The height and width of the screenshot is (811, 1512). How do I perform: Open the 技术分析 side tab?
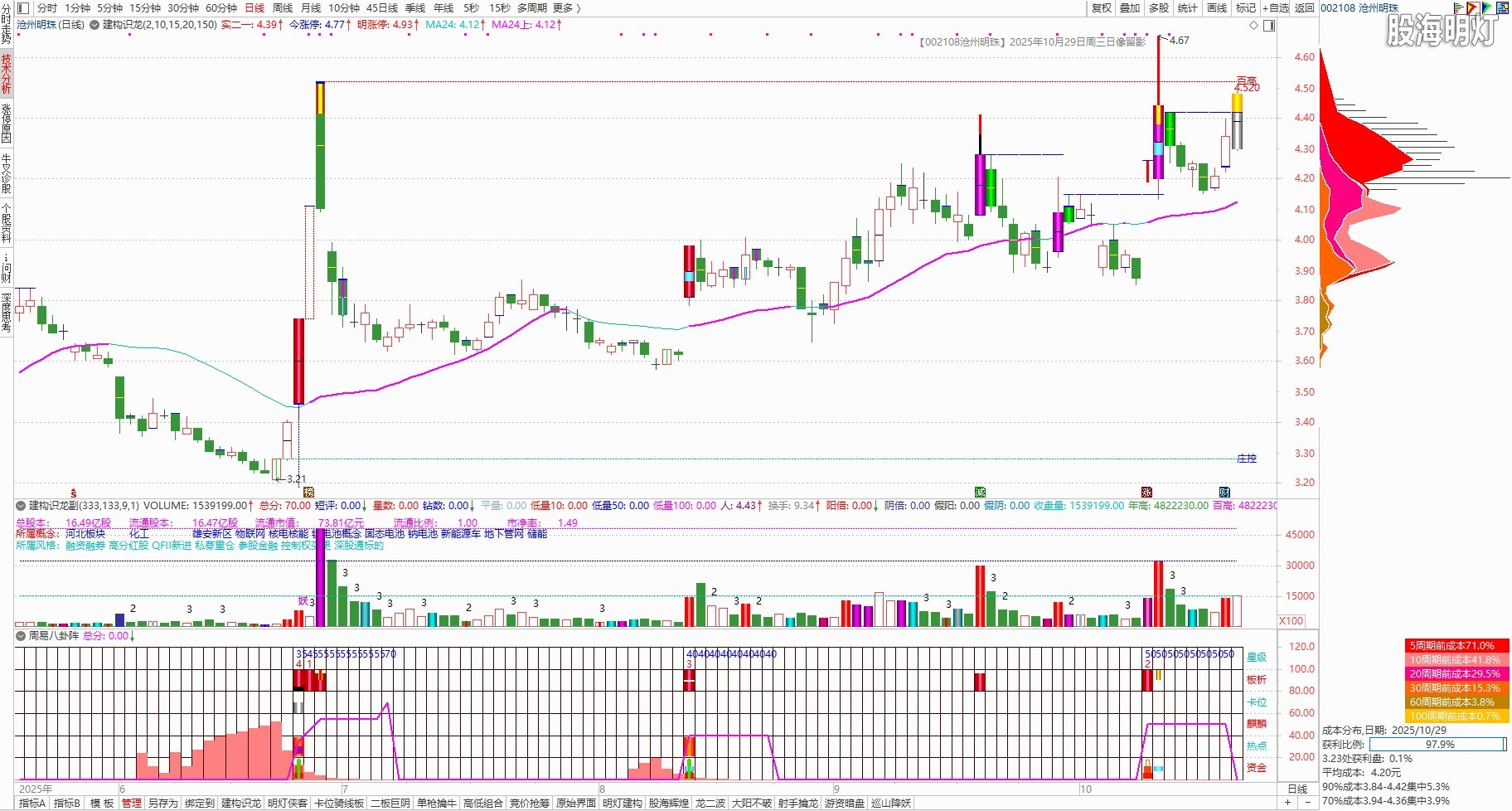7,74
